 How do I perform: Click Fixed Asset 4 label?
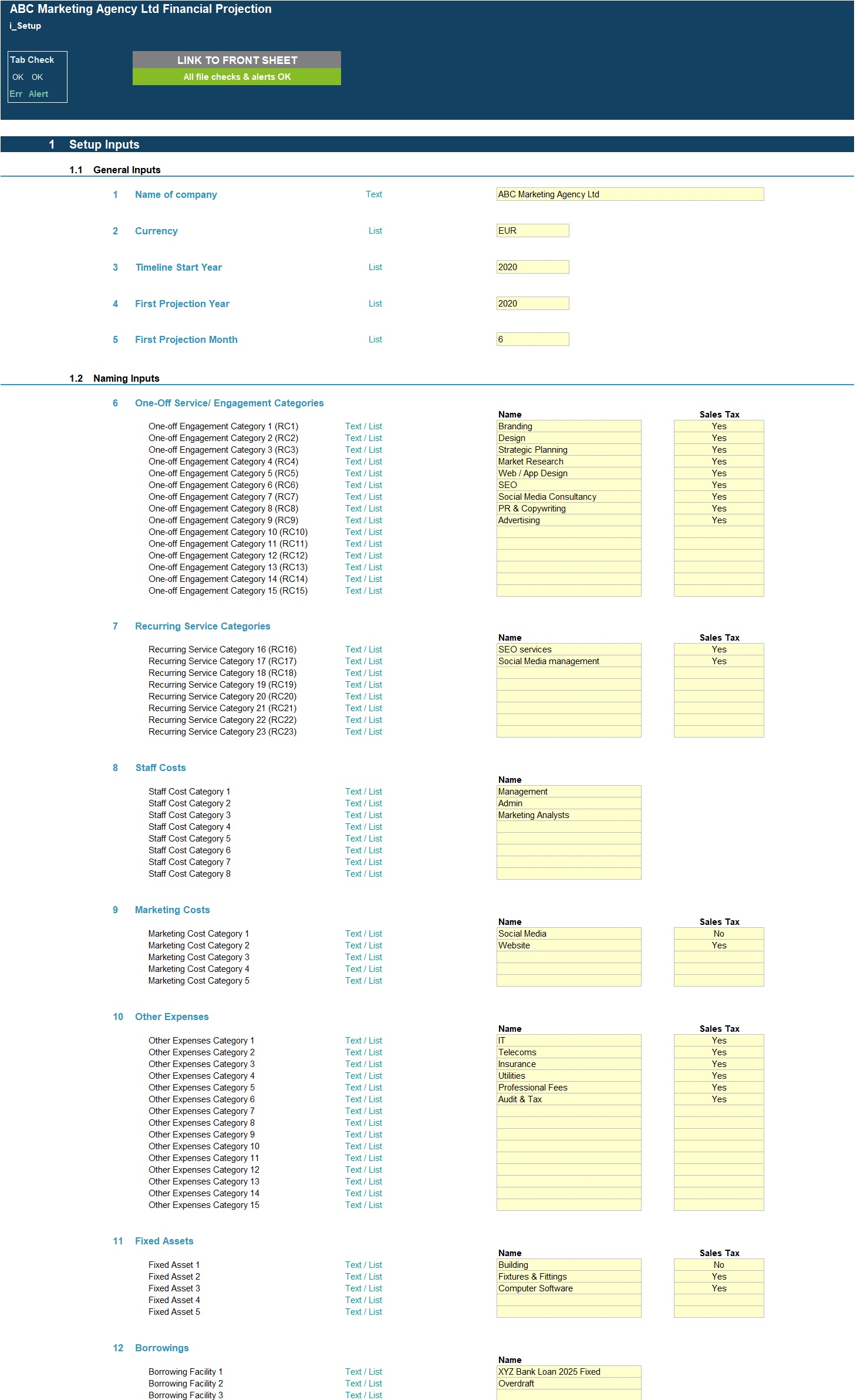pyautogui.click(x=174, y=1300)
